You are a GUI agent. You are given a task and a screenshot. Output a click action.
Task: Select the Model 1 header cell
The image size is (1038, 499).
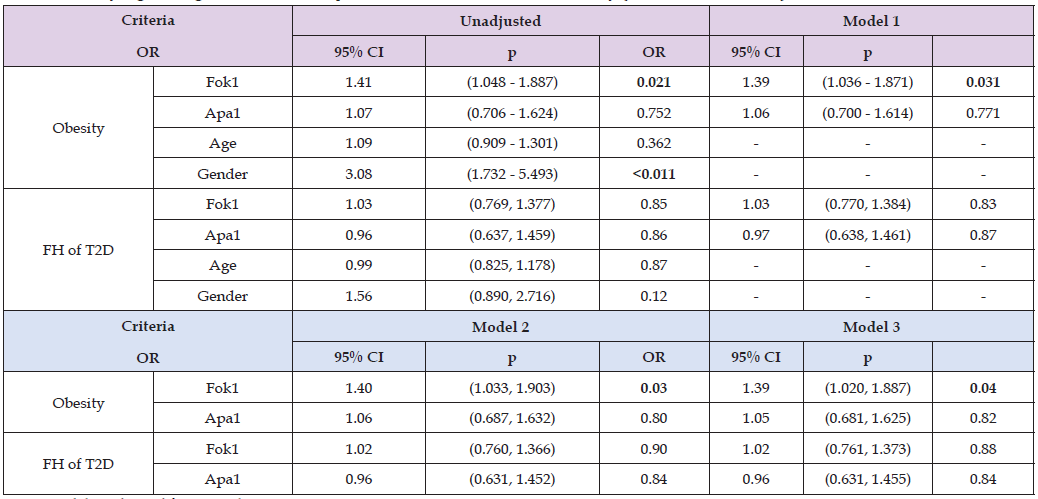click(x=873, y=19)
